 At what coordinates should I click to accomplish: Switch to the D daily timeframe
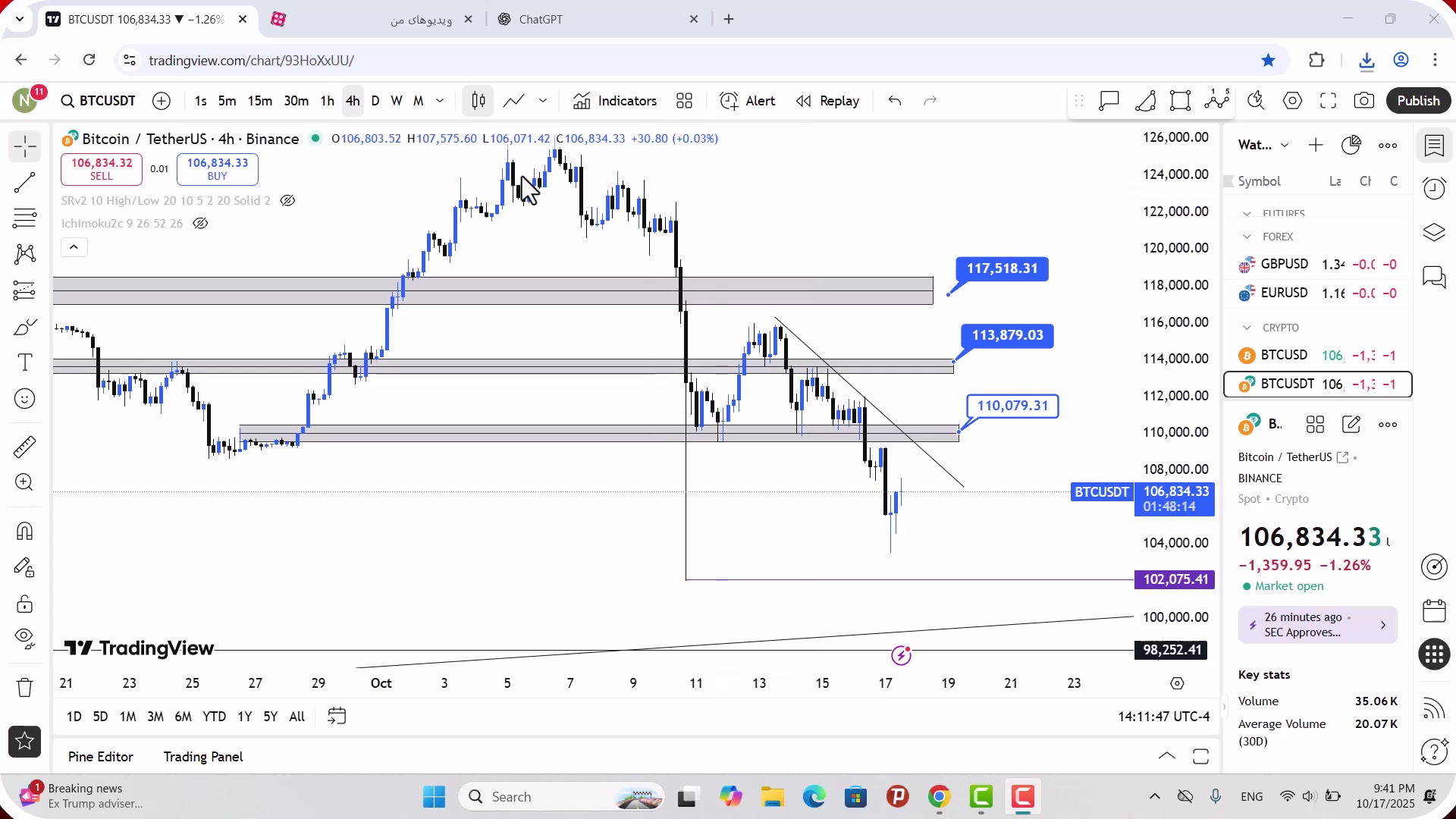point(375,101)
